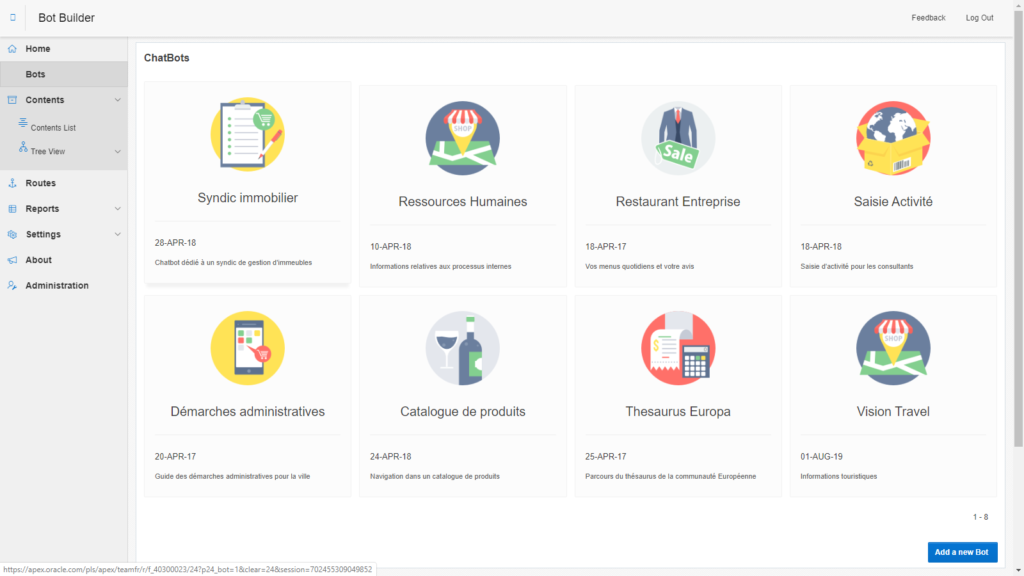
Task: Click the vertical page scrollbar
Action: (x=1018, y=229)
